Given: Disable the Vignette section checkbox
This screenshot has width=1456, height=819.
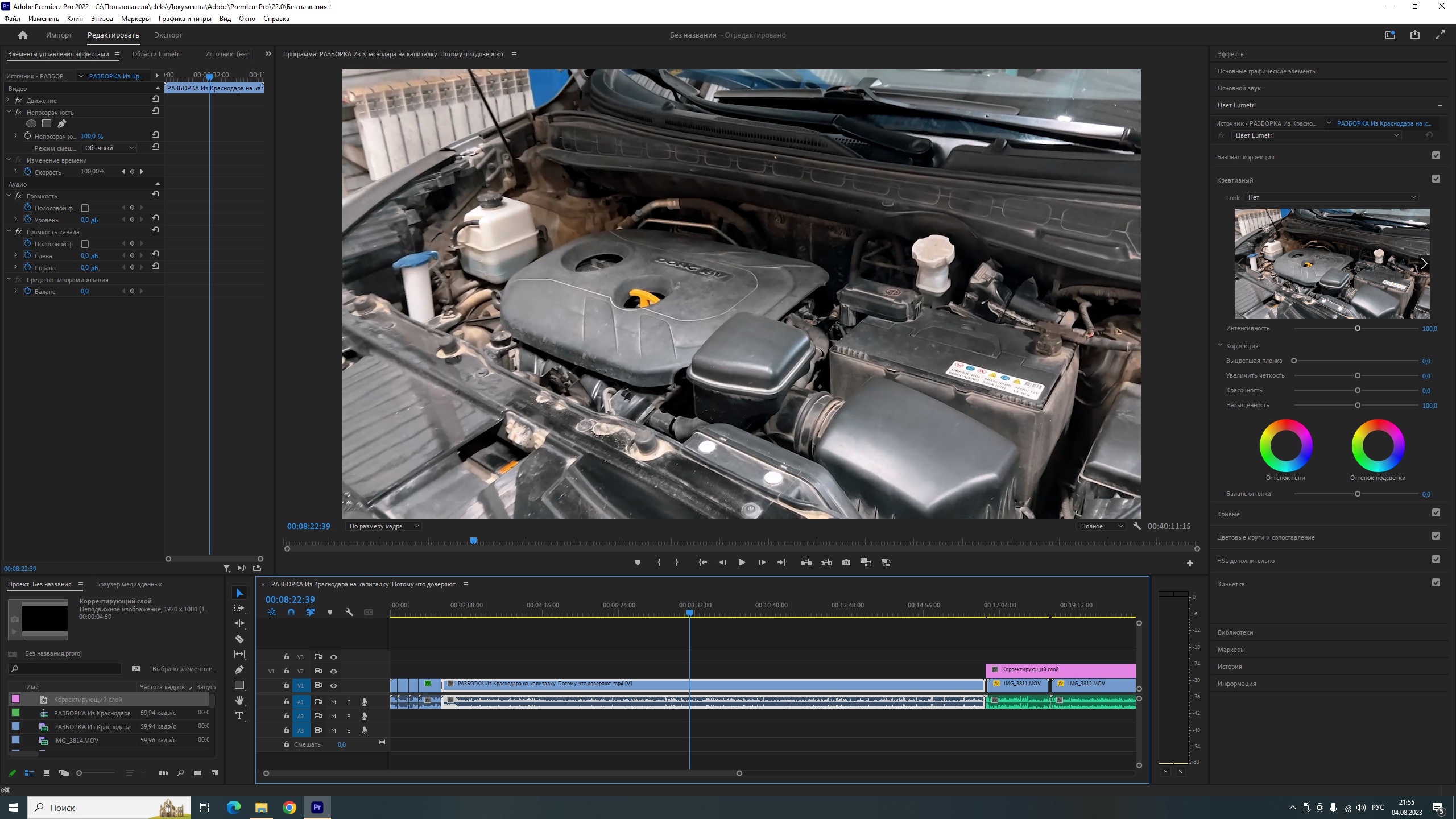Looking at the screenshot, I should point(1436,582).
